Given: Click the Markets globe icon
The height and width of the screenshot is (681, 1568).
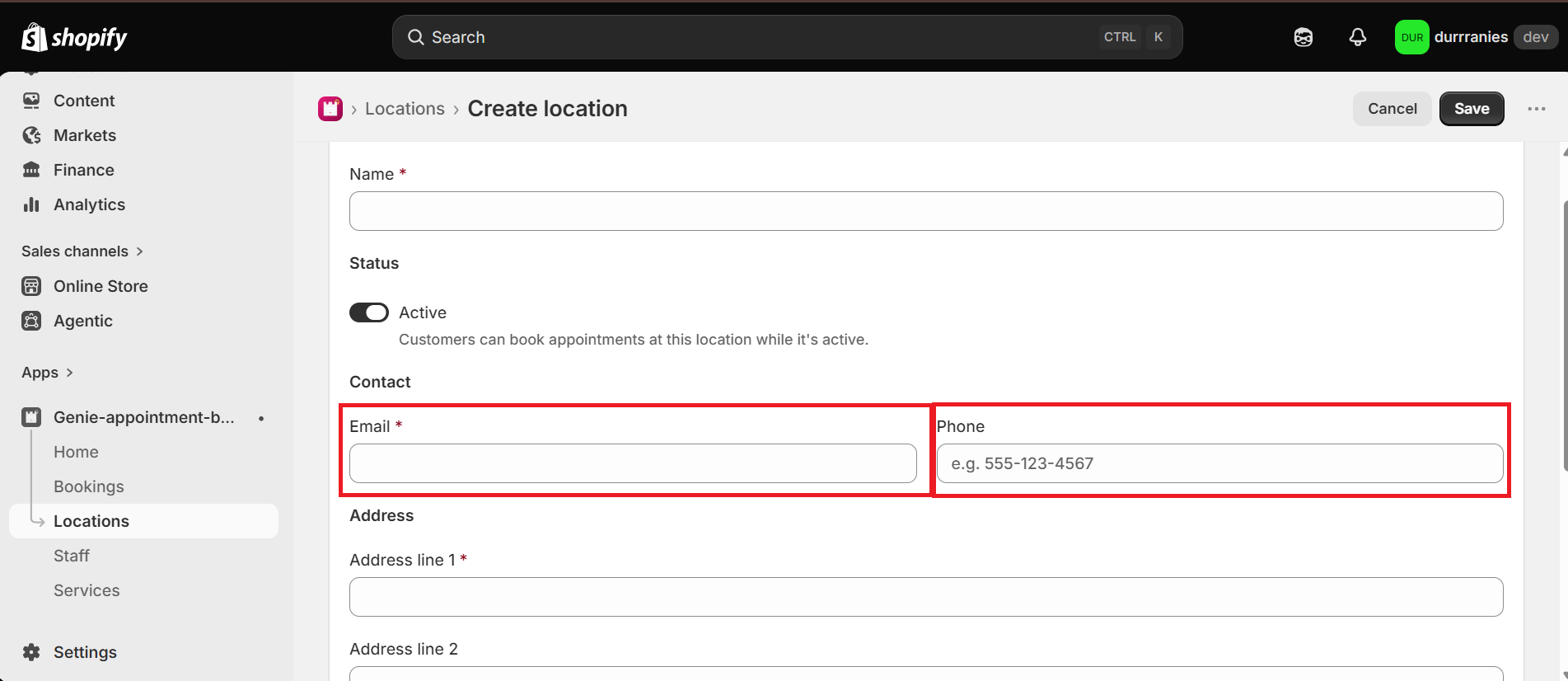Looking at the screenshot, I should (31, 135).
